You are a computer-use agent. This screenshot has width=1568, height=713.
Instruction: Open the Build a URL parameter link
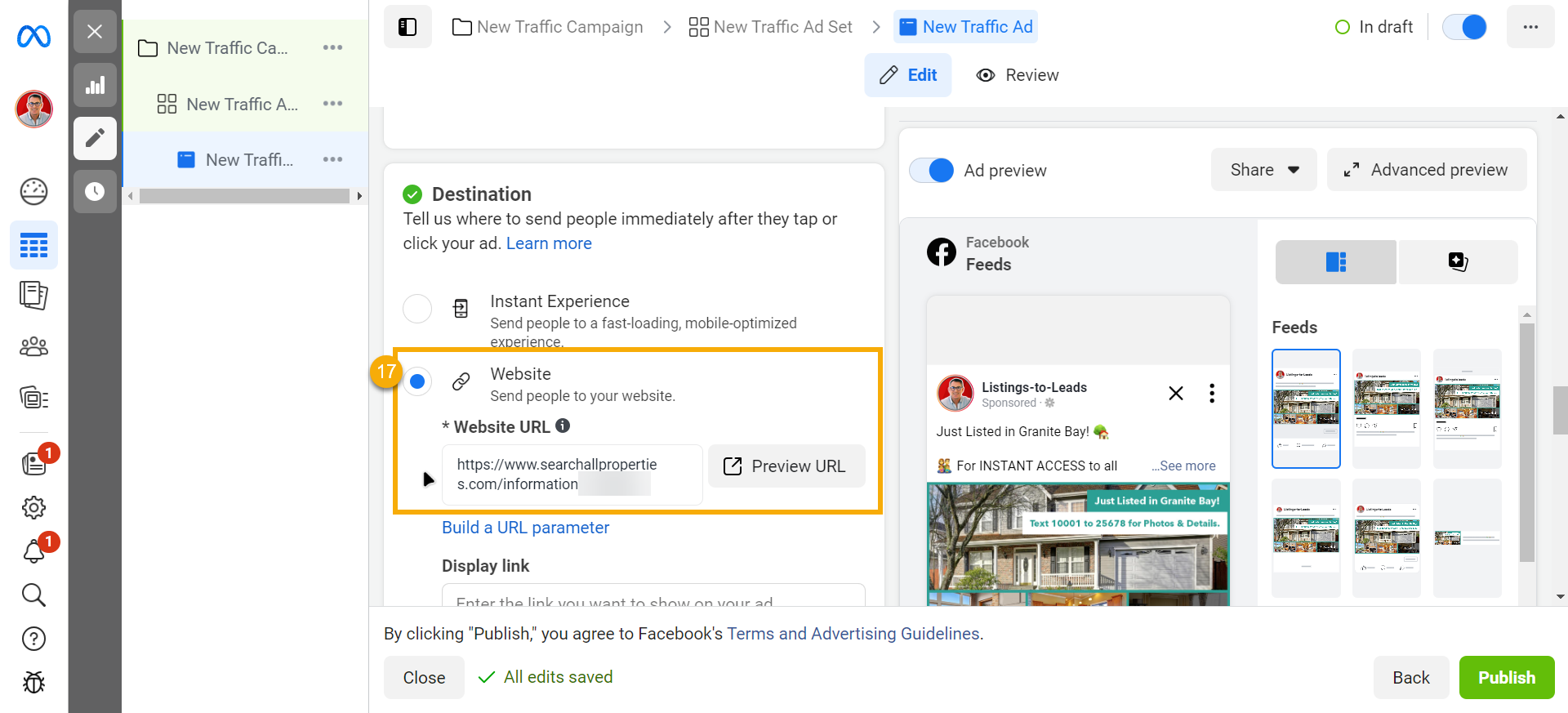(x=525, y=528)
